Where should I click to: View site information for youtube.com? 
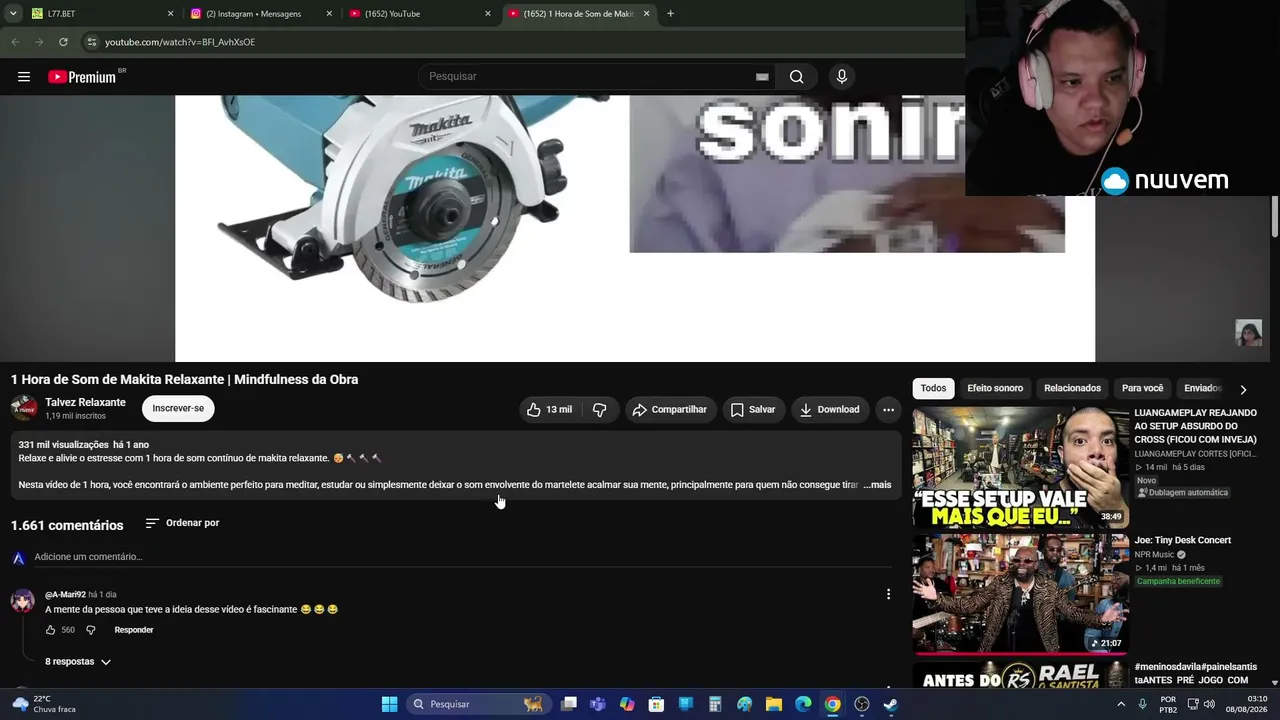coord(91,42)
